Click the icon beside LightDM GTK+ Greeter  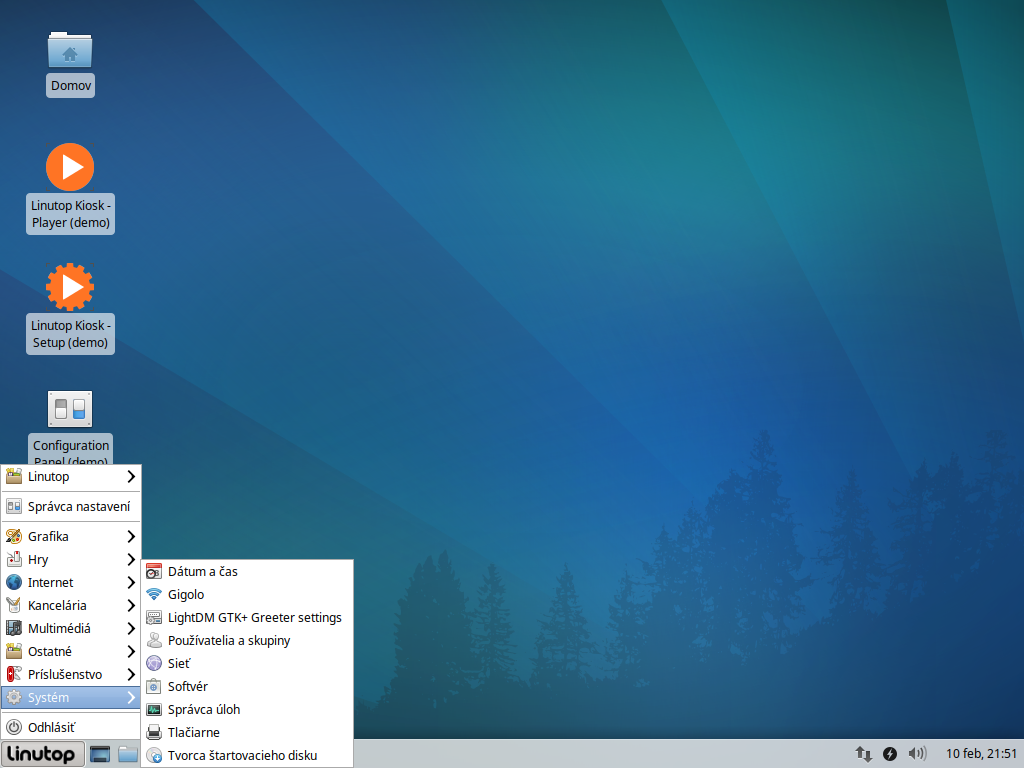tap(154, 618)
